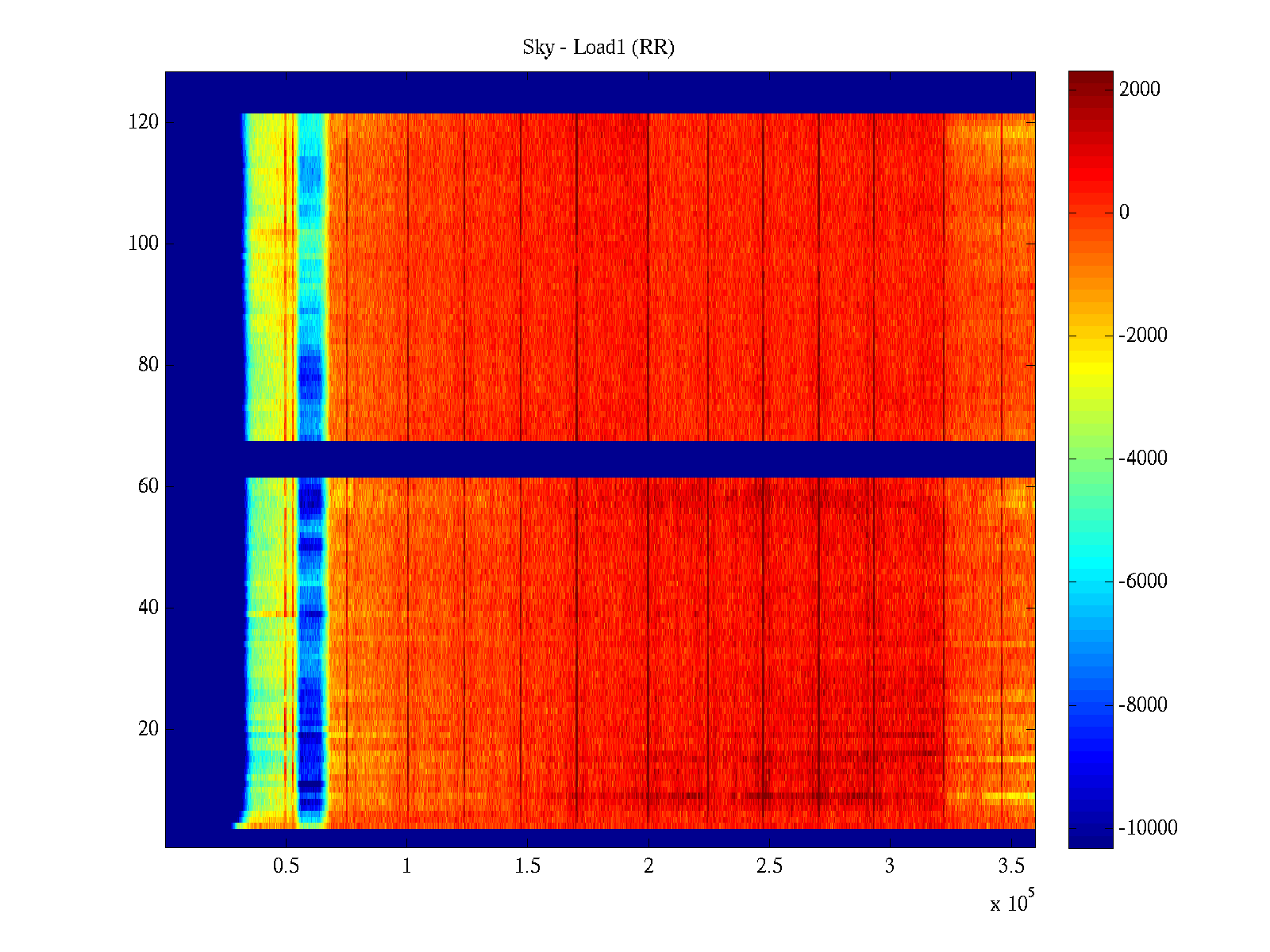Select the colorbar label -4000

tap(1142, 459)
